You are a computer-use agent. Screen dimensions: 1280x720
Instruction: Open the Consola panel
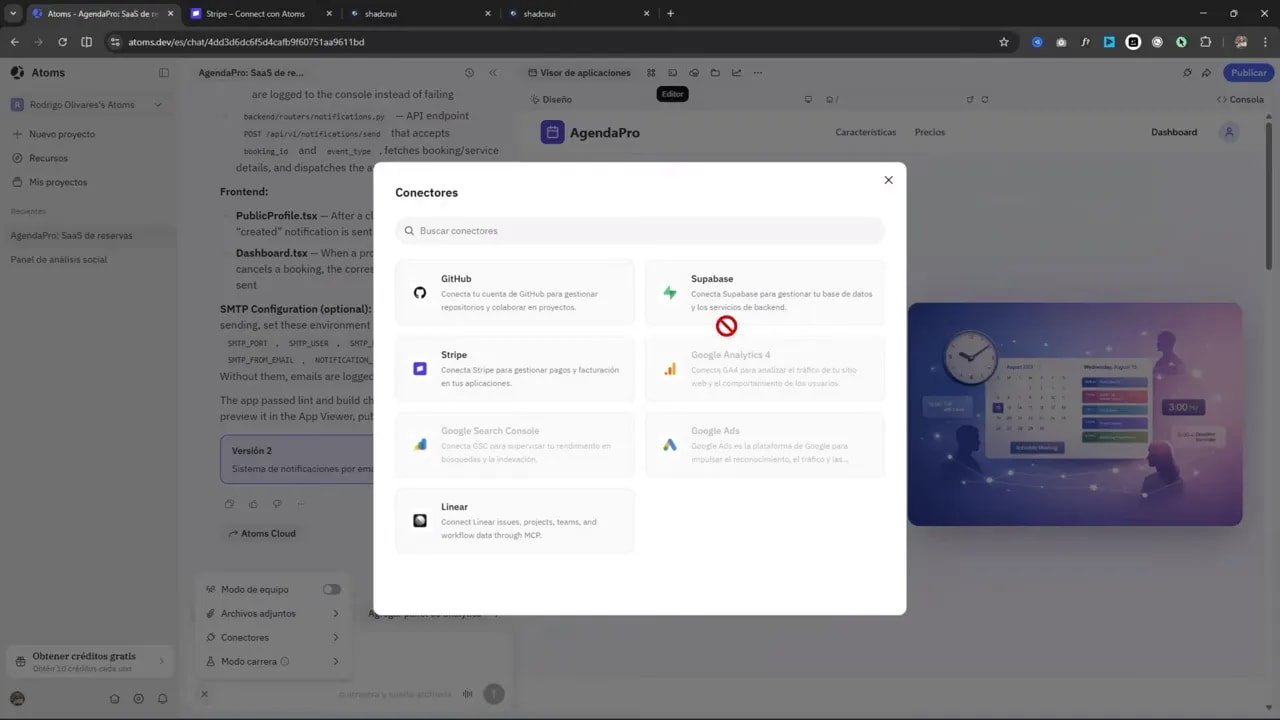[x=1240, y=100]
